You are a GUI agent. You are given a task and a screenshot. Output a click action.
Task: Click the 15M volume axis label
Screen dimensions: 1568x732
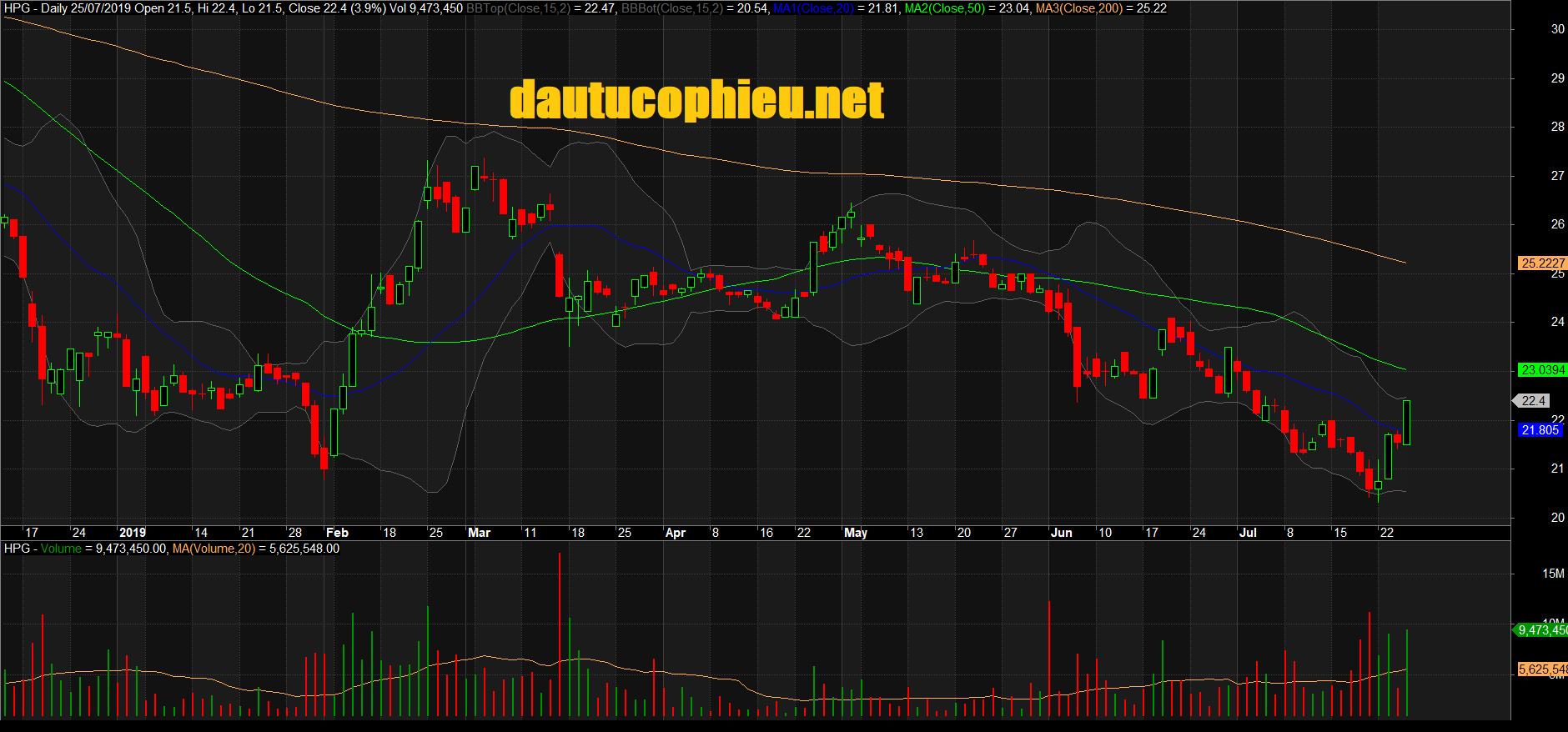point(1553,574)
